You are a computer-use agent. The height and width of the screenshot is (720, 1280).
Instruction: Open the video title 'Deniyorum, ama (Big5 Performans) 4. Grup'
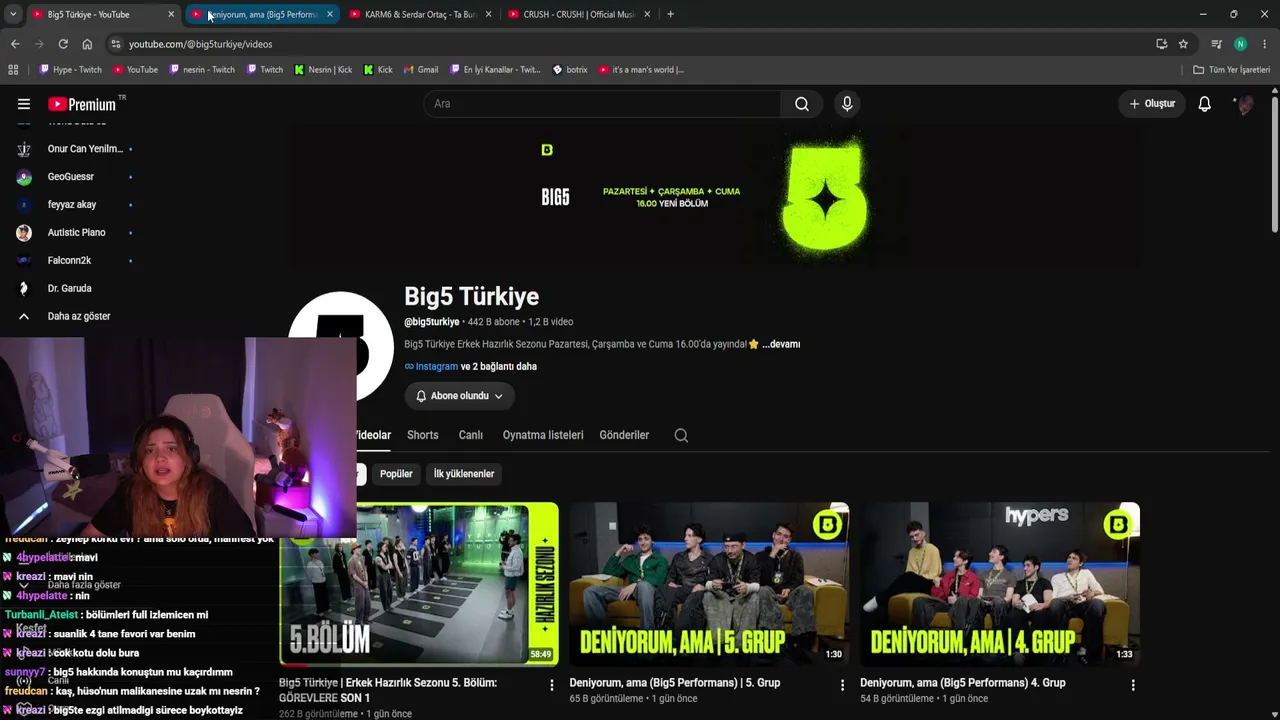(963, 683)
